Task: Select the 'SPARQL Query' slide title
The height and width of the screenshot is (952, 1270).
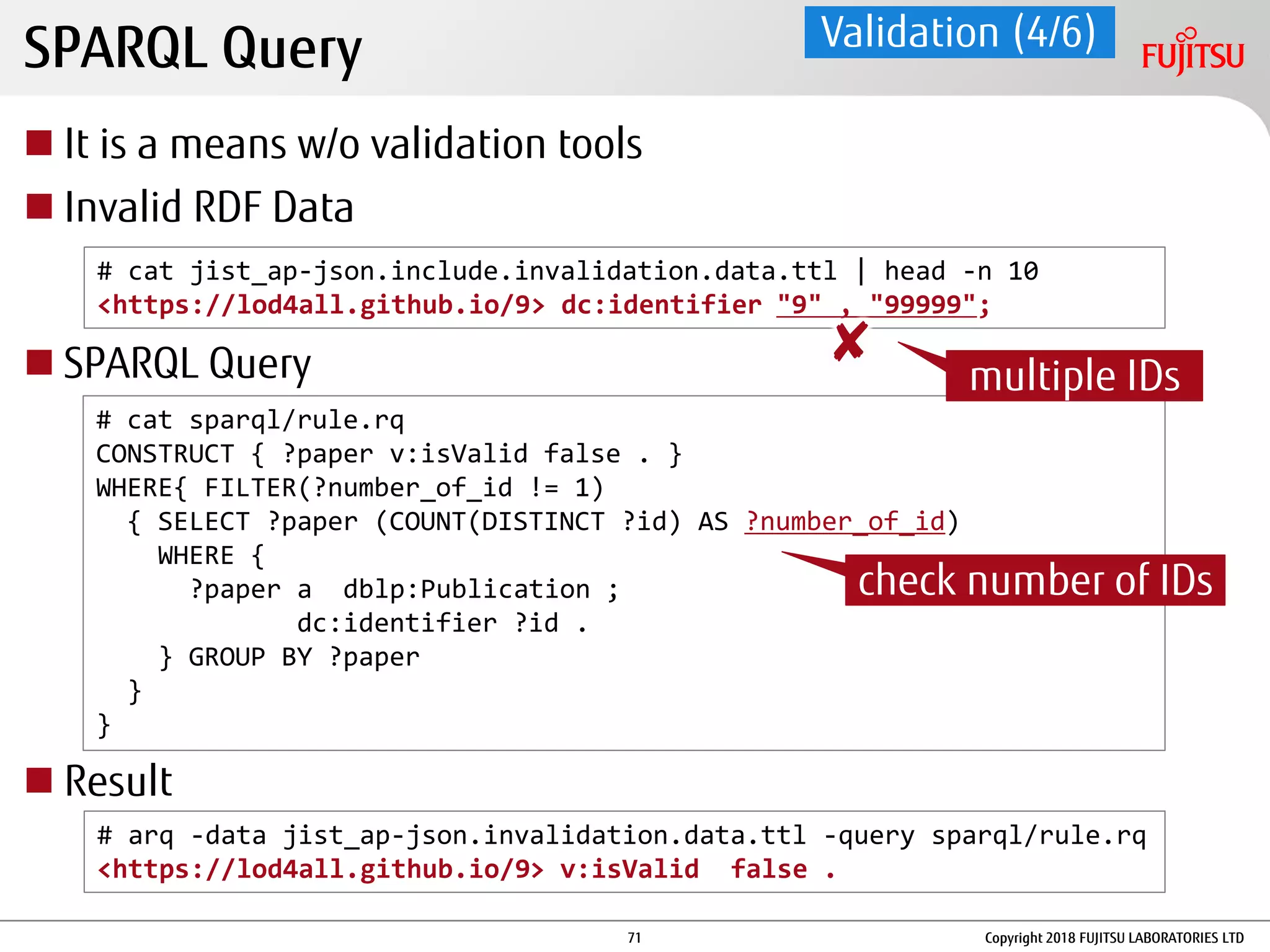Action: click(x=193, y=49)
